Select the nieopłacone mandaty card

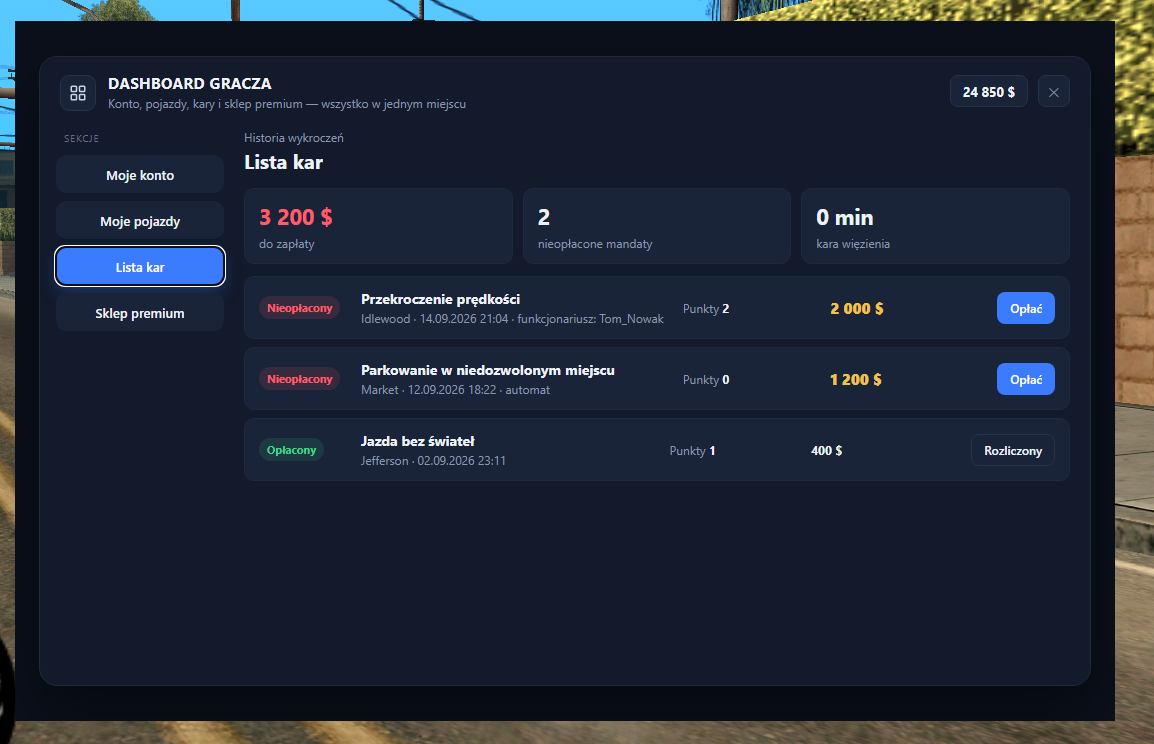[x=656, y=226]
